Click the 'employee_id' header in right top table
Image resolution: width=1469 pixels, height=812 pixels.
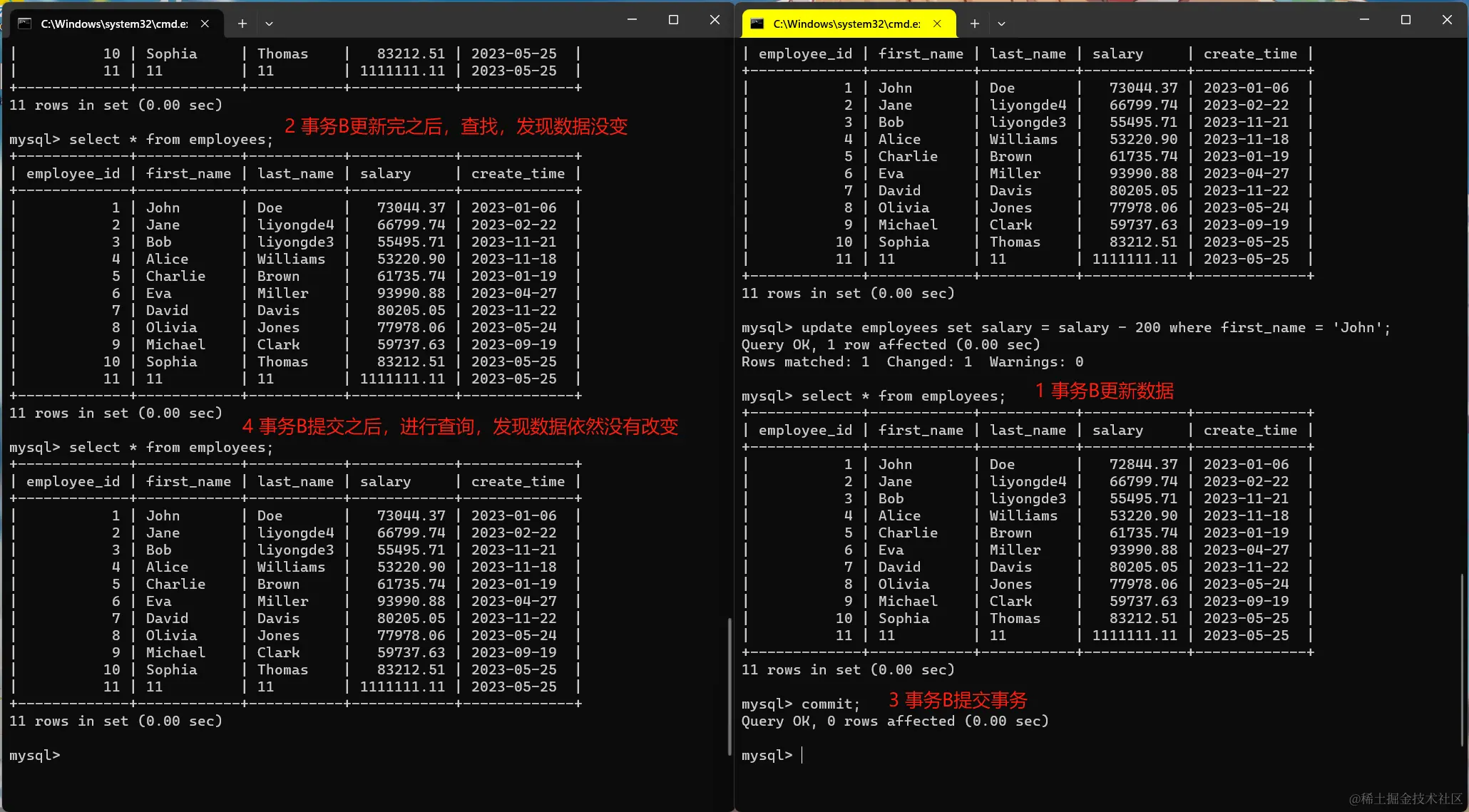click(805, 53)
